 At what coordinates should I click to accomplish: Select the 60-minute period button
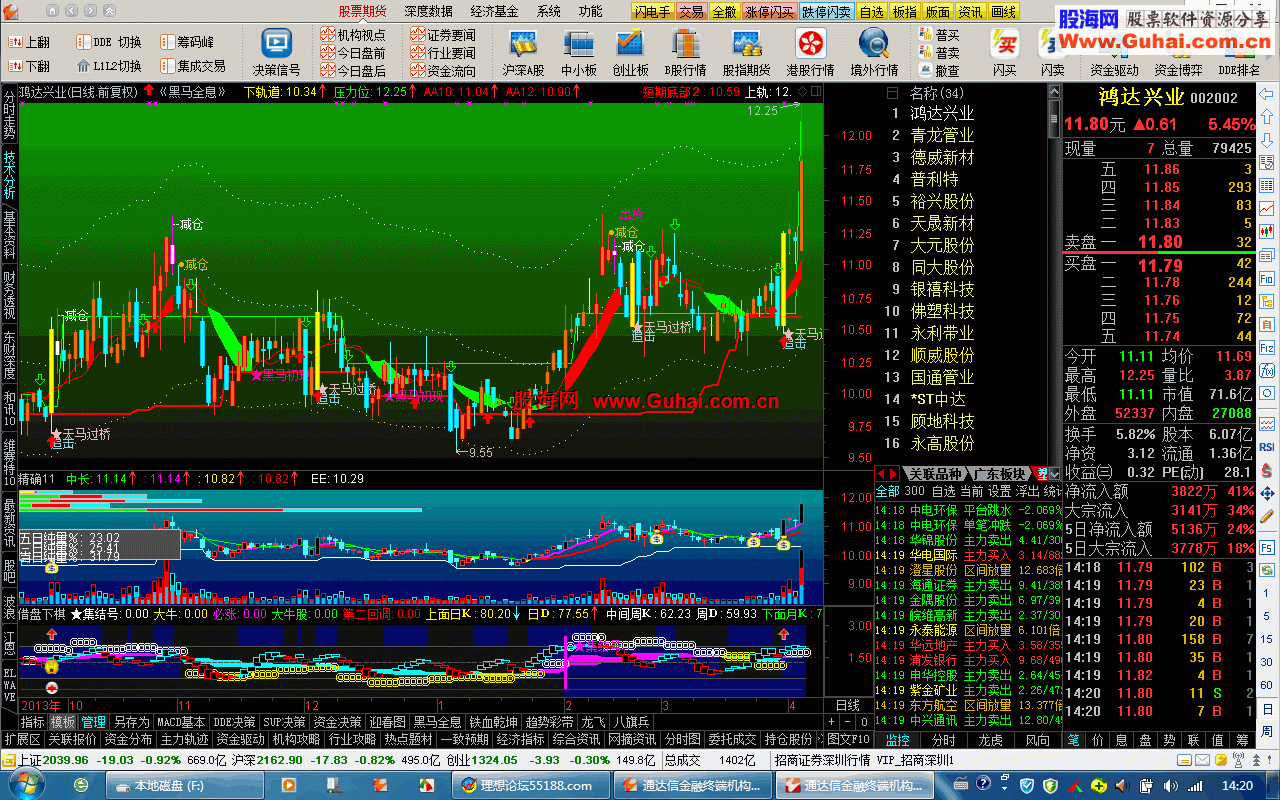coord(1266,685)
